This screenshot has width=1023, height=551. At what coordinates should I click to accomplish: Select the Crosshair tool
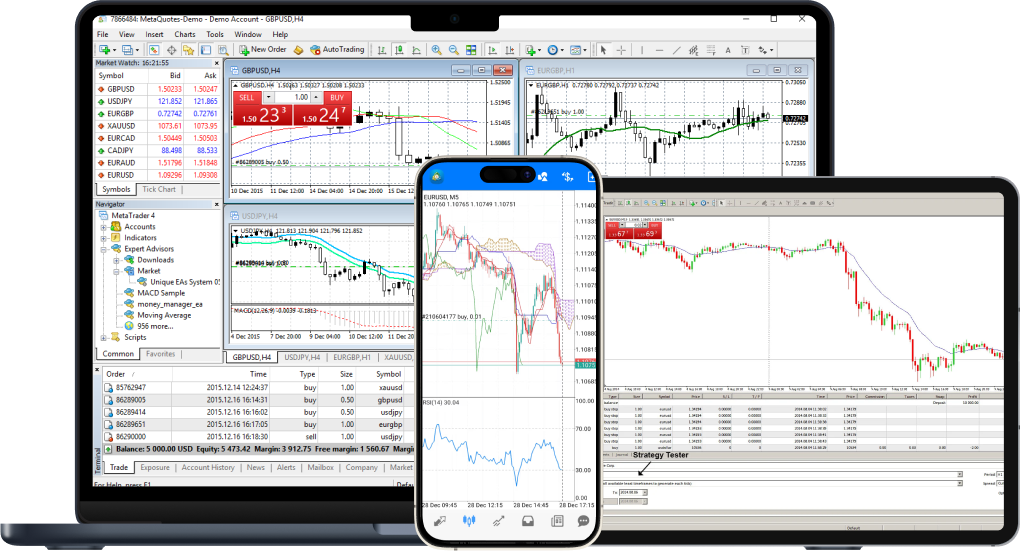[621, 50]
